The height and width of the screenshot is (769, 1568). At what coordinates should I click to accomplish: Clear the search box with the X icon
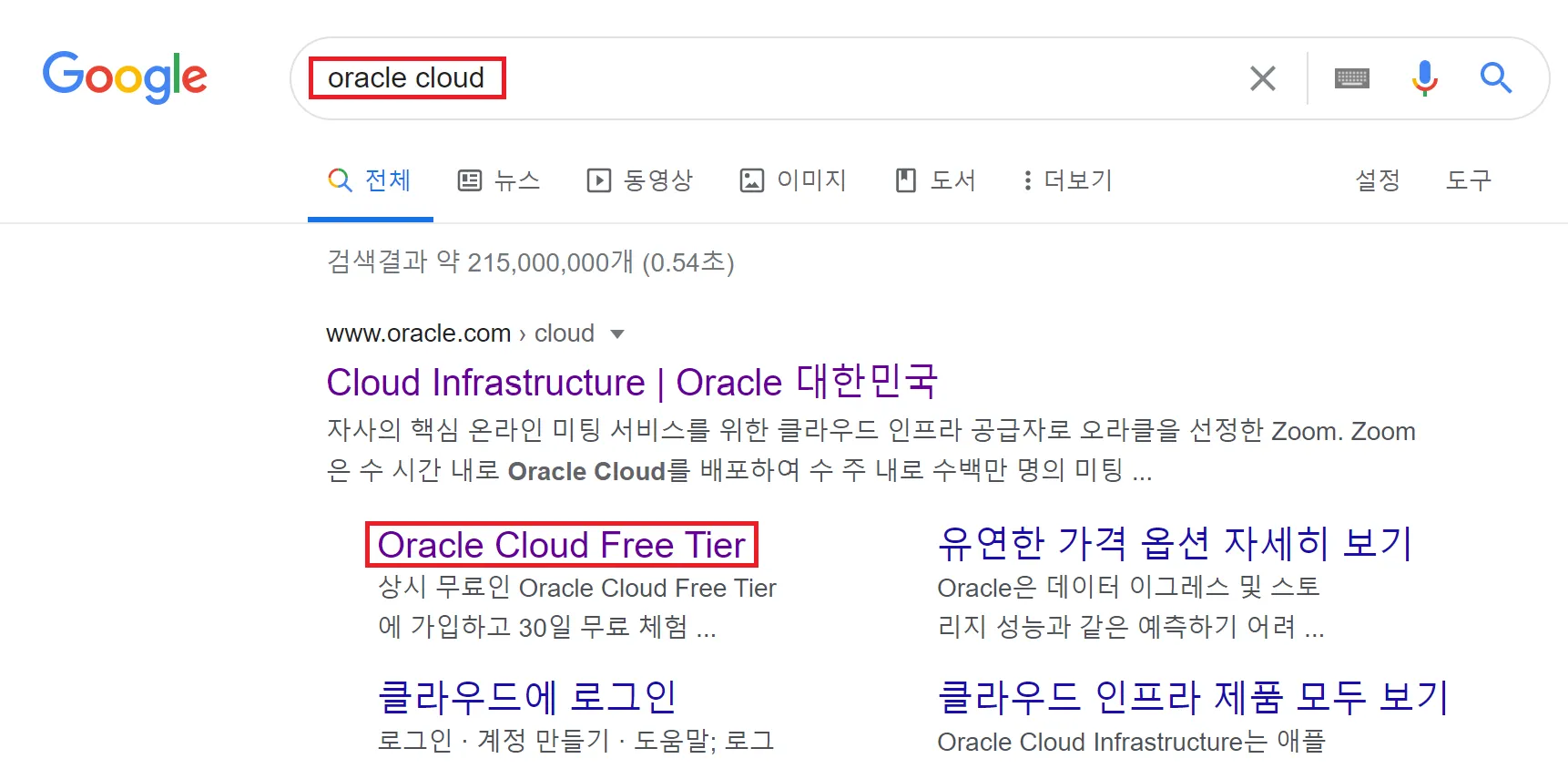1262,78
